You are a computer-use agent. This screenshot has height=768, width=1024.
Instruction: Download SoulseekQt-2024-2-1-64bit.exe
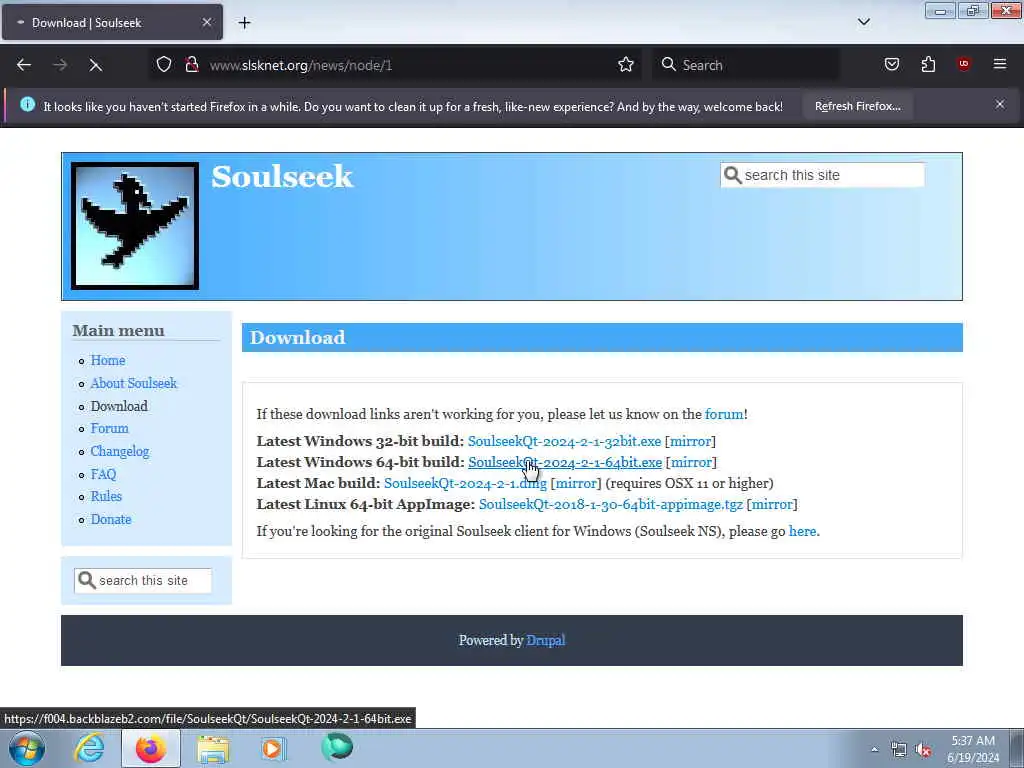click(565, 462)
